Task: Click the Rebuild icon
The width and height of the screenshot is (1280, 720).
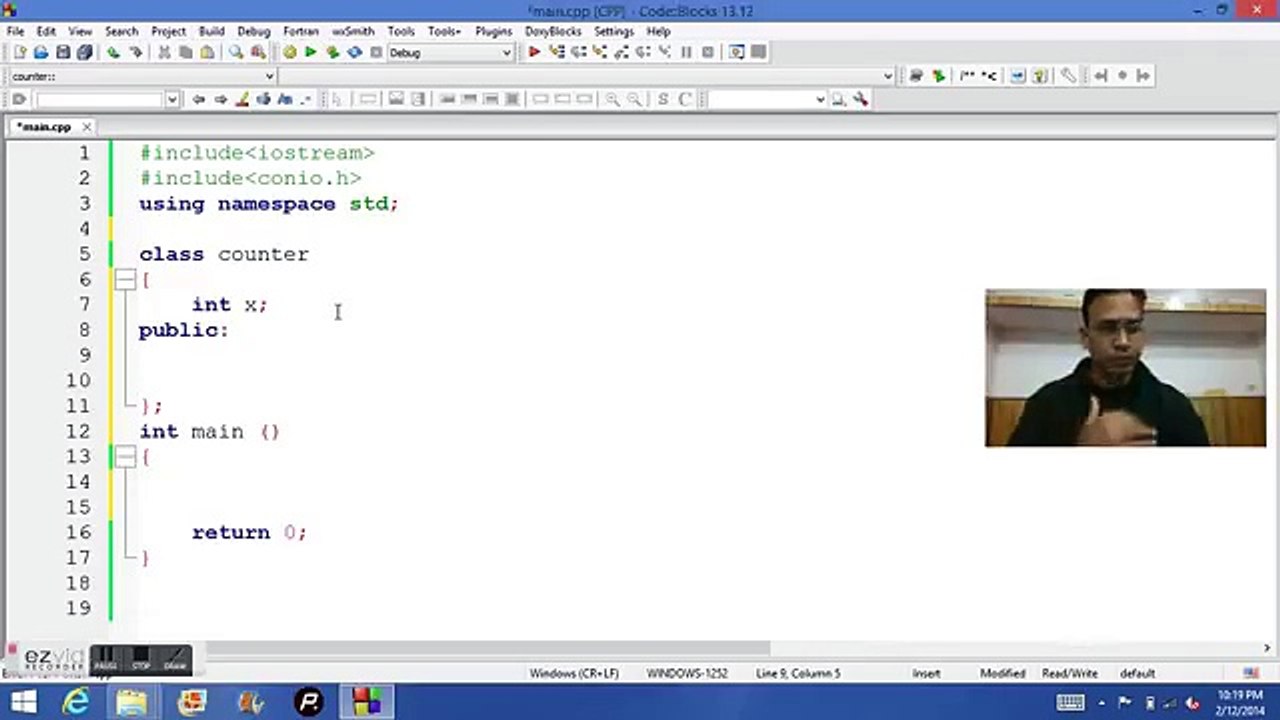Action: 355,52
